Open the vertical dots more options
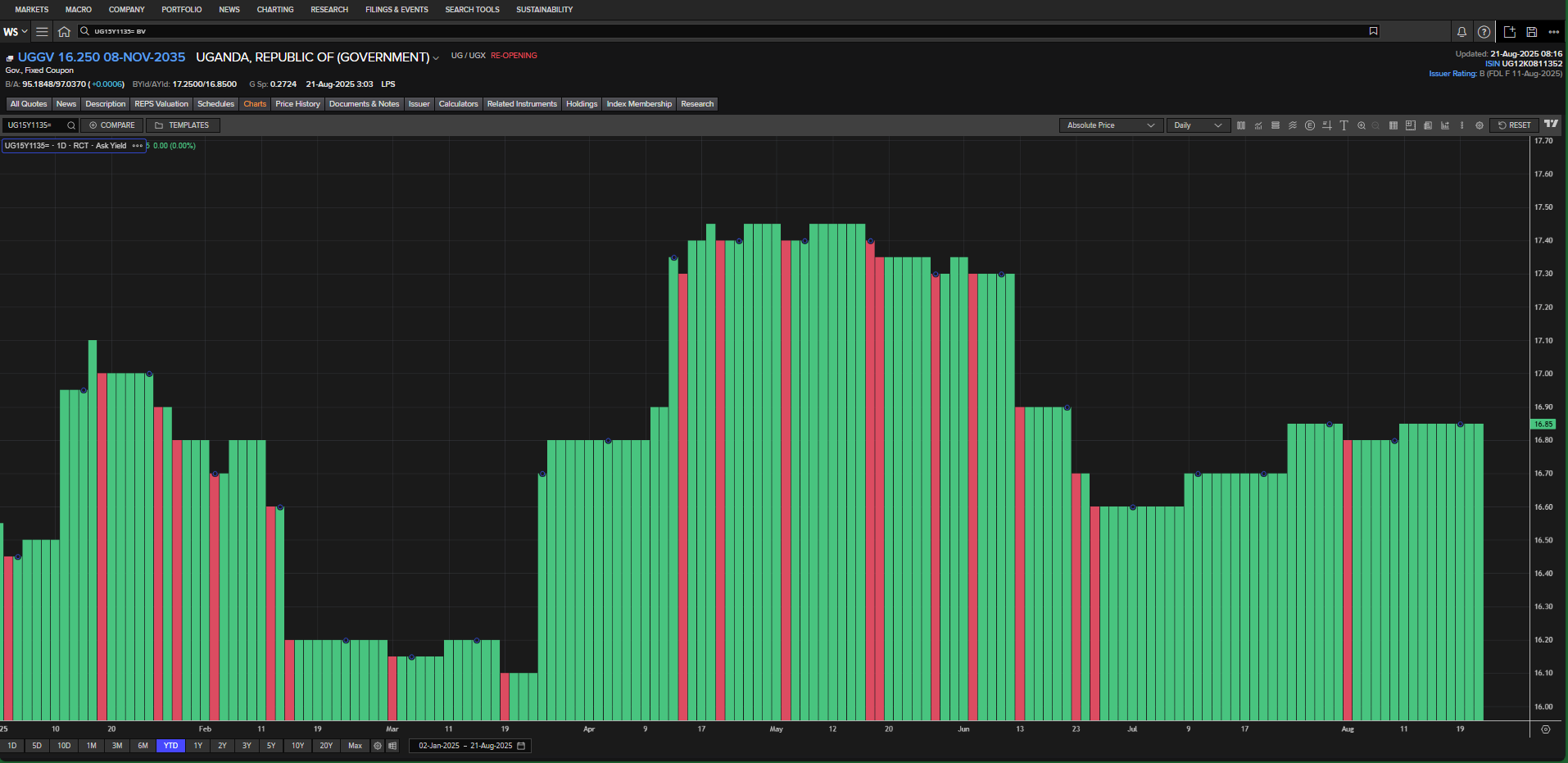Screen dimensions: 1568x763 point(1462,125)
